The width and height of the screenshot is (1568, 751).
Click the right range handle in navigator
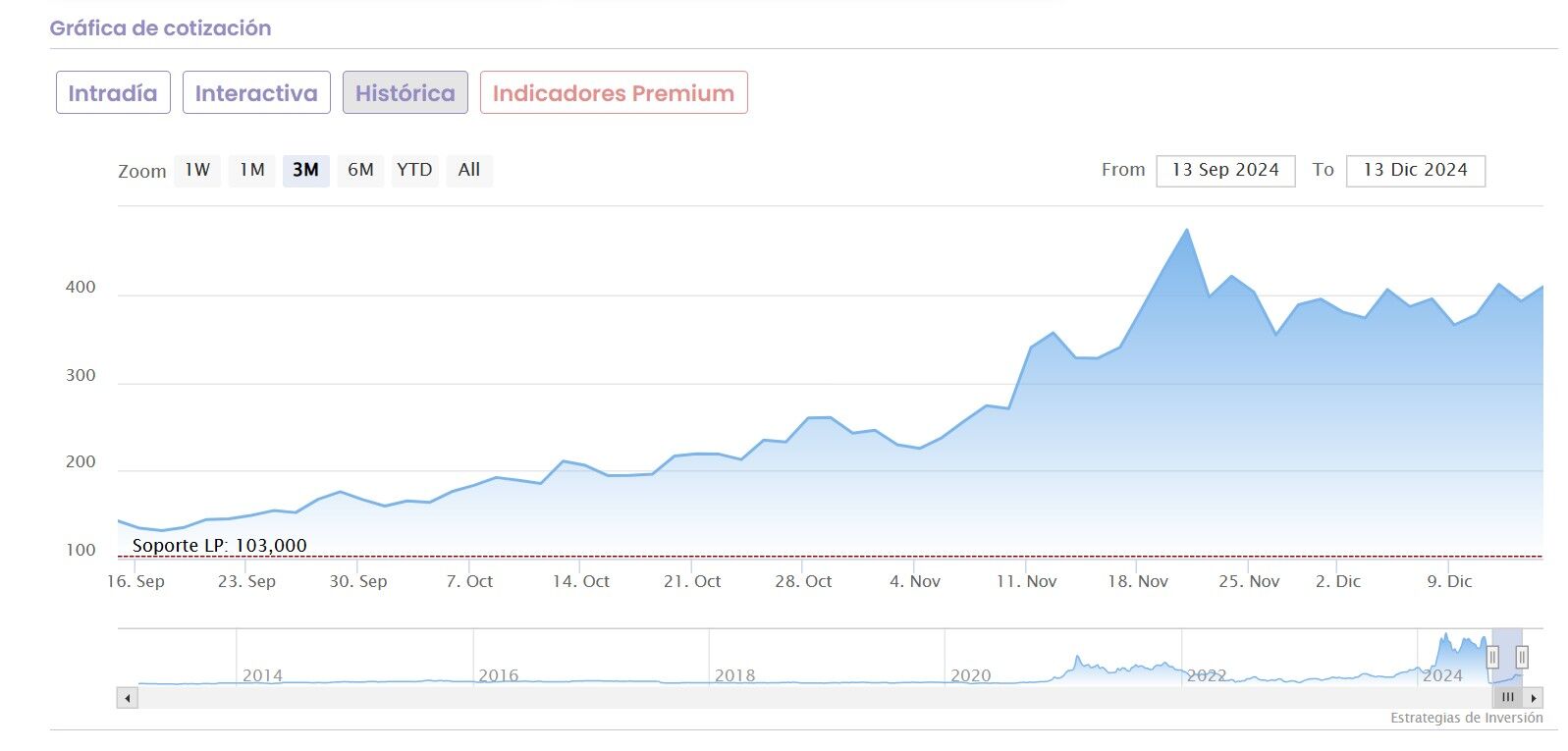(1522, 657)
